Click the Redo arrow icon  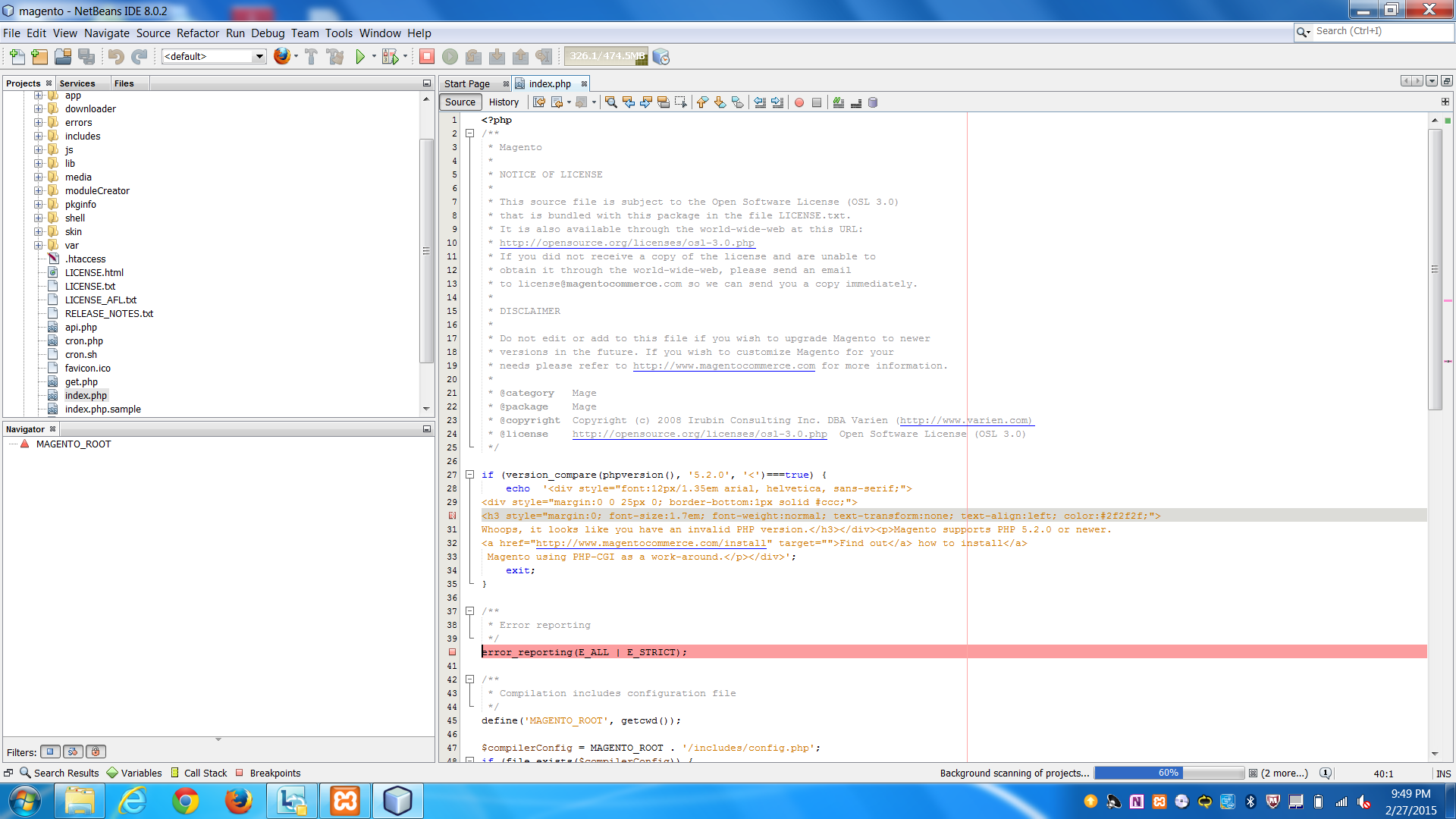tap(140, 57)
